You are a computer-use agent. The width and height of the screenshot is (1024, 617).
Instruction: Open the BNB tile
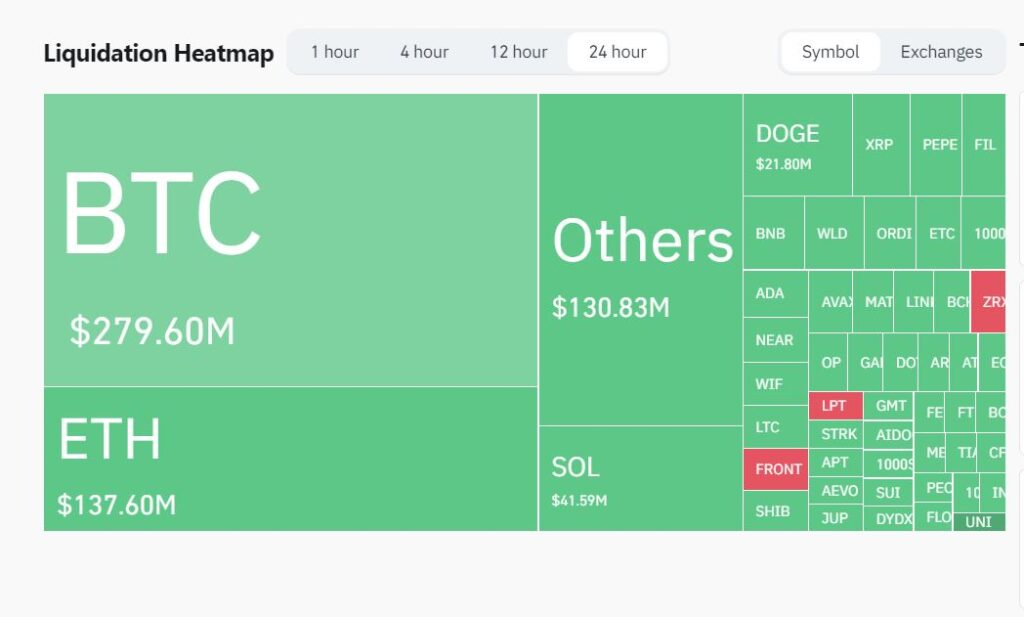(x=773, y=233)
